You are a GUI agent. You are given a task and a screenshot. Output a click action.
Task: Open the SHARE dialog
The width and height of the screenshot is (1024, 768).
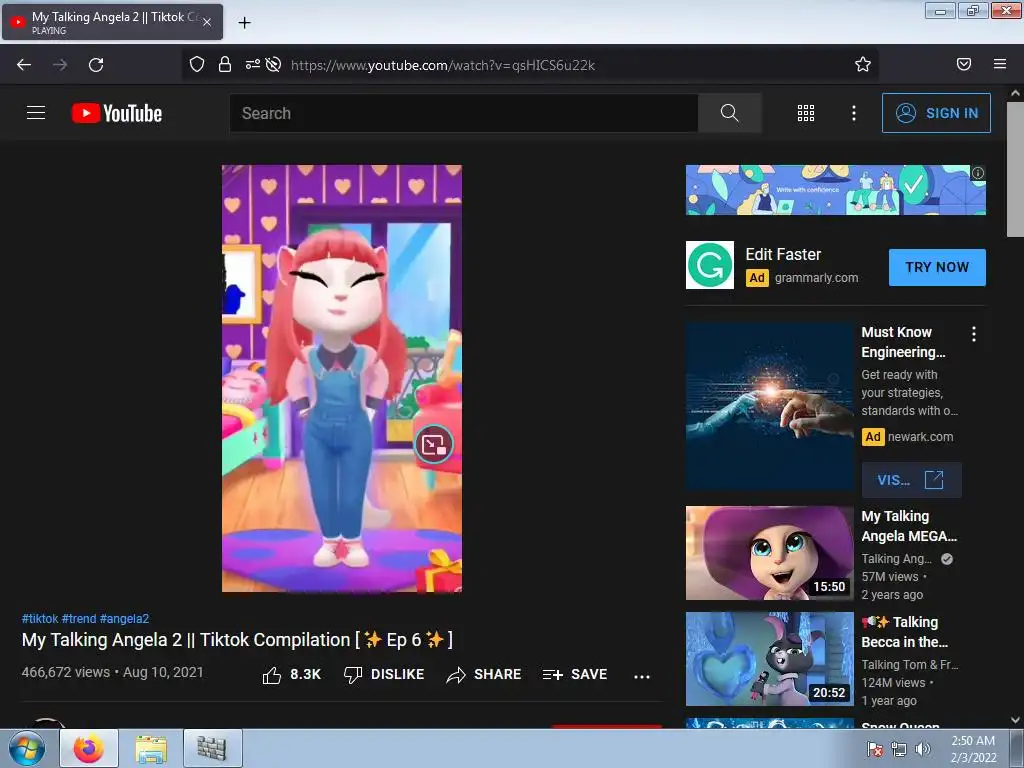coord(483,675)
